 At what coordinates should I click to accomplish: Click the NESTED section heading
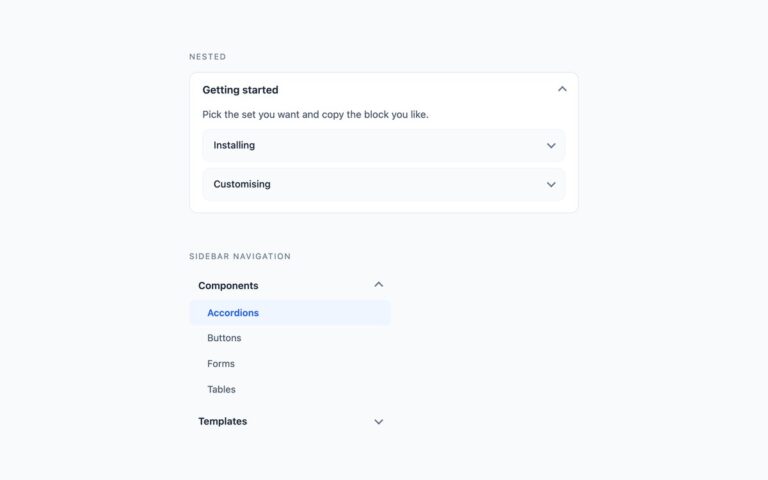[x=208, y=57]
